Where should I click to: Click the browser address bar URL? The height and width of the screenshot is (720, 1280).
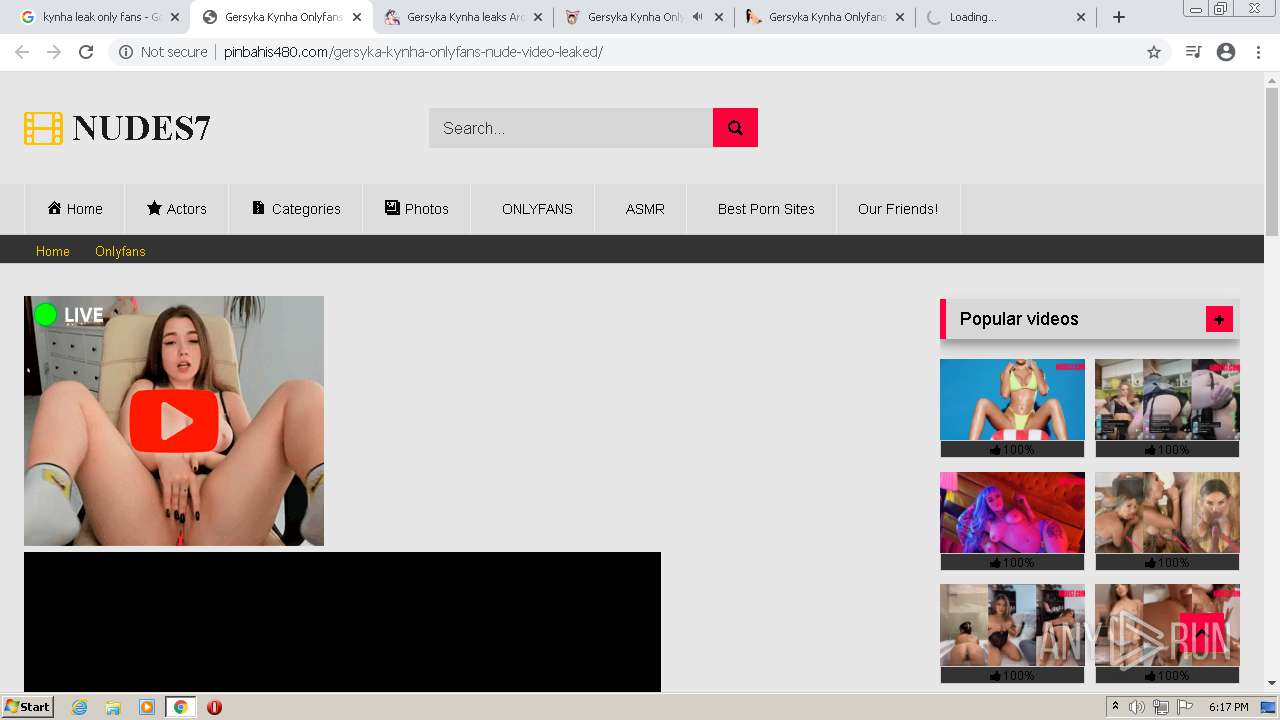click(x=413, y=52)
